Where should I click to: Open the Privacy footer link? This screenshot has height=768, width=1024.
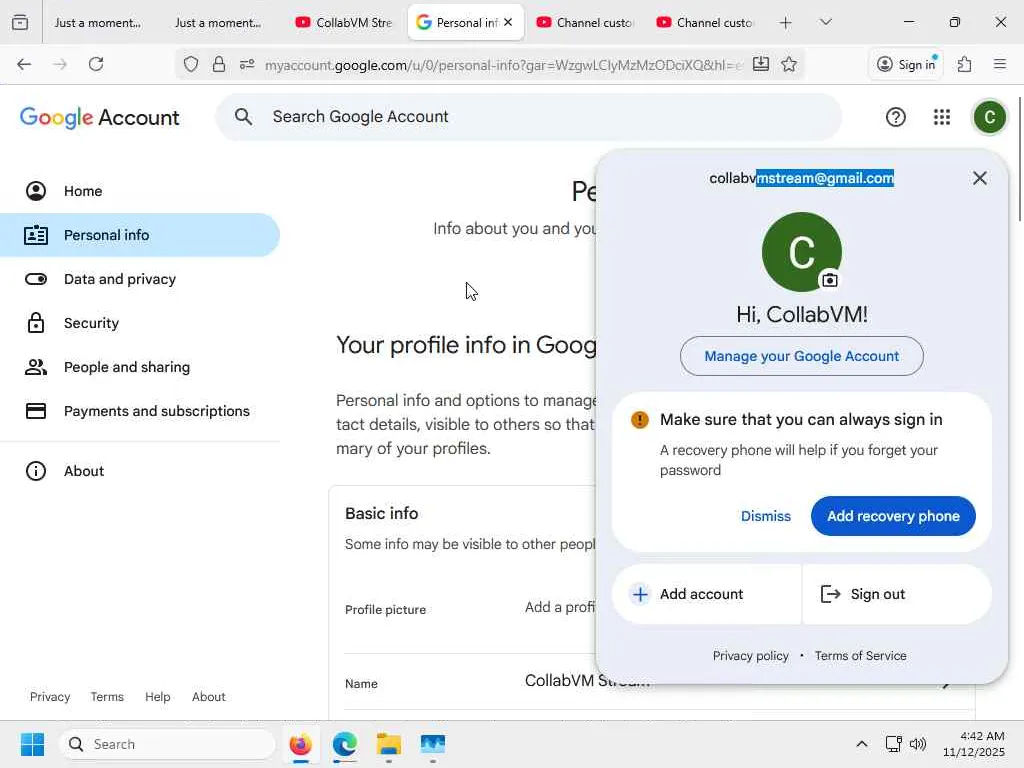(50, 697)
